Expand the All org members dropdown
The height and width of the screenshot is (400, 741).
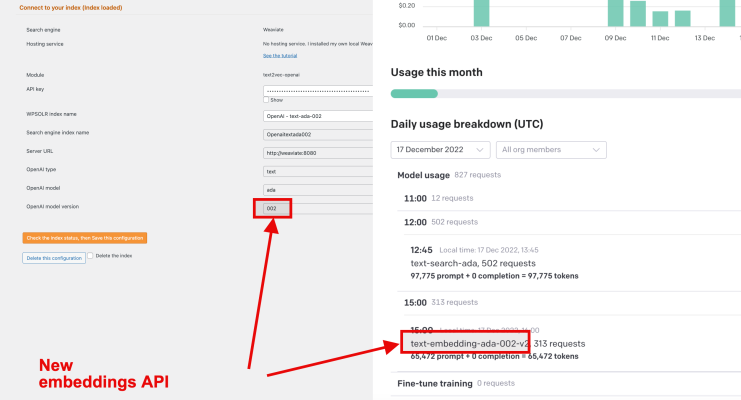pos(551,150)
